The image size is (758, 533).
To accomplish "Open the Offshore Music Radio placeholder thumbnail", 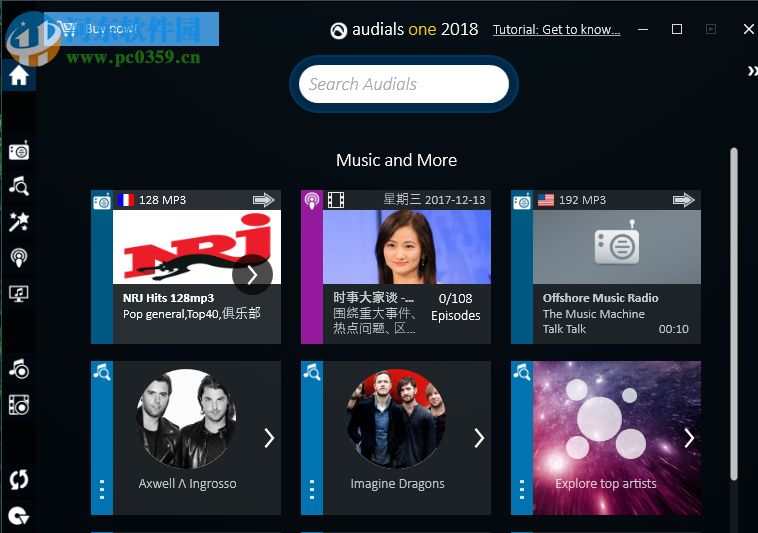I will tap(617, 247).
